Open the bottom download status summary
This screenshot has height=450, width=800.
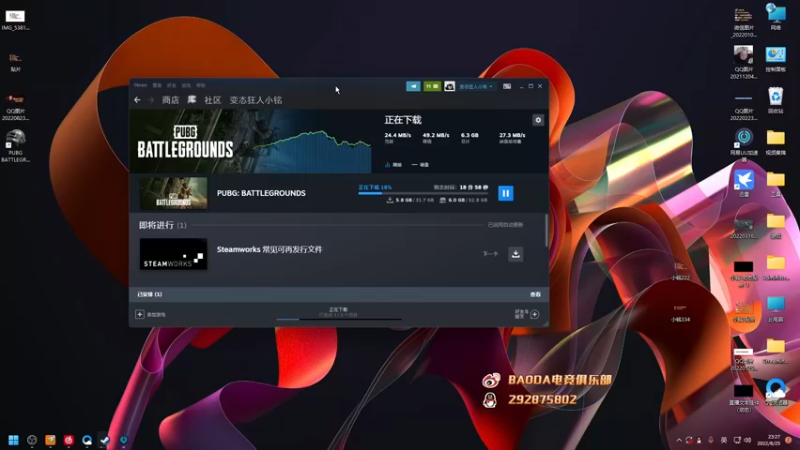[x=338, y=312]
